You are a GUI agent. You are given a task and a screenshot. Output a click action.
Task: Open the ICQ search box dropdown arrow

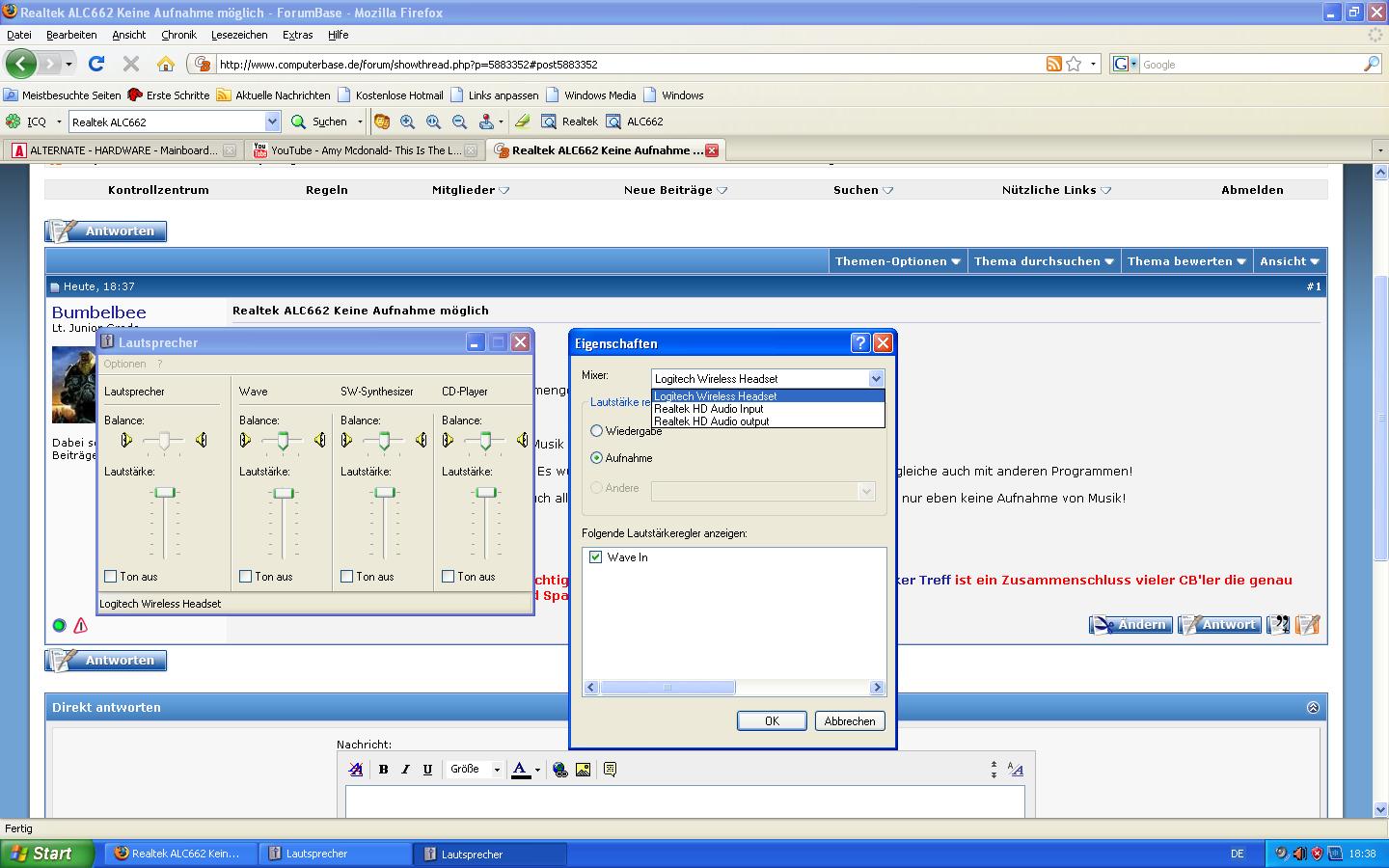(x=272, y=122)
